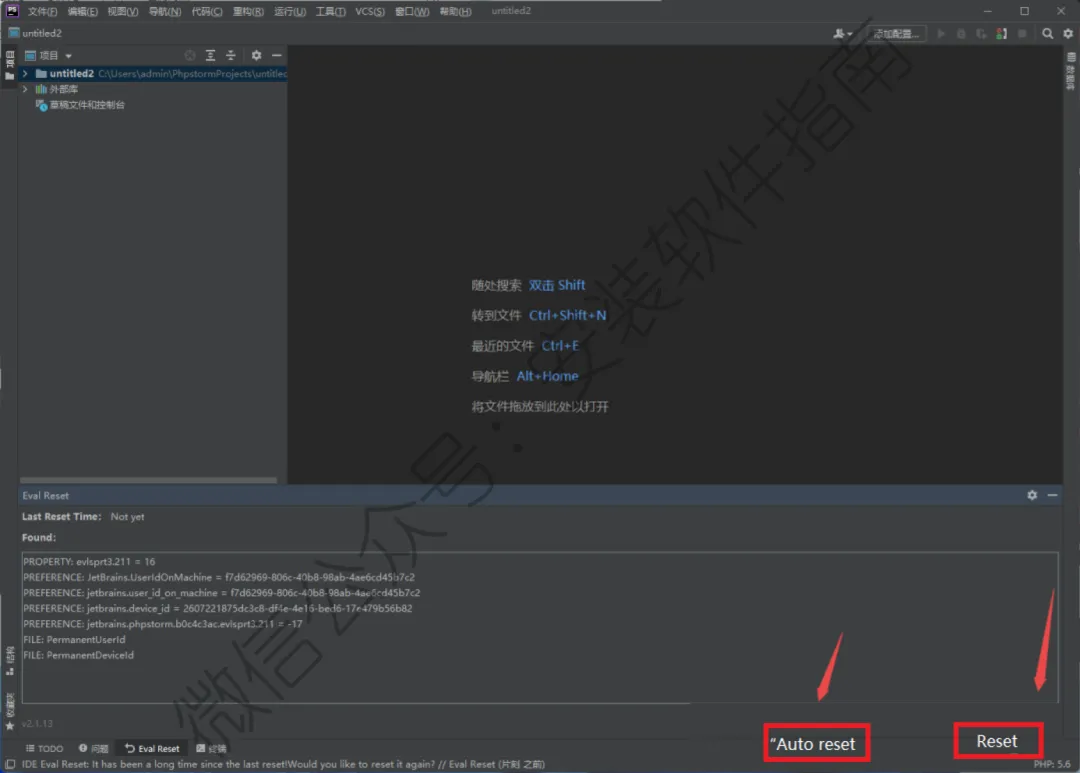Screen dimensions: 1080x773
Task: Select 草稿文件和控制台 tree item
Action: point(81,105)
